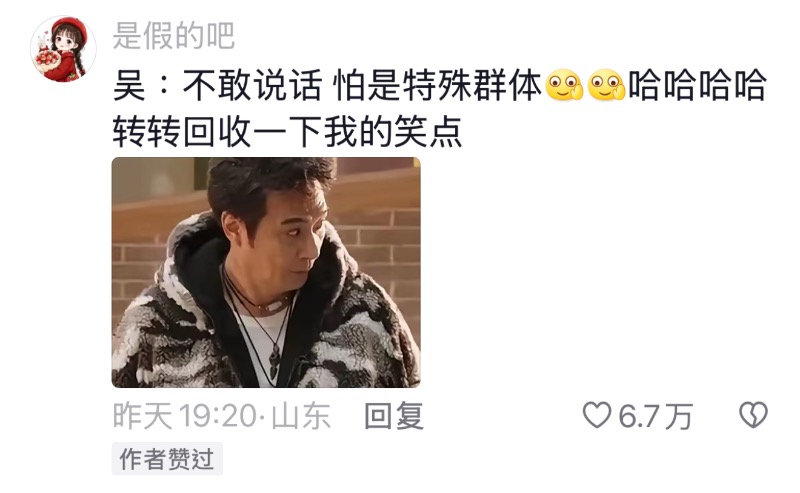Select the line 转转回收一下我的笑点
This screenshot has height=493, width=800.
point(287,131)
